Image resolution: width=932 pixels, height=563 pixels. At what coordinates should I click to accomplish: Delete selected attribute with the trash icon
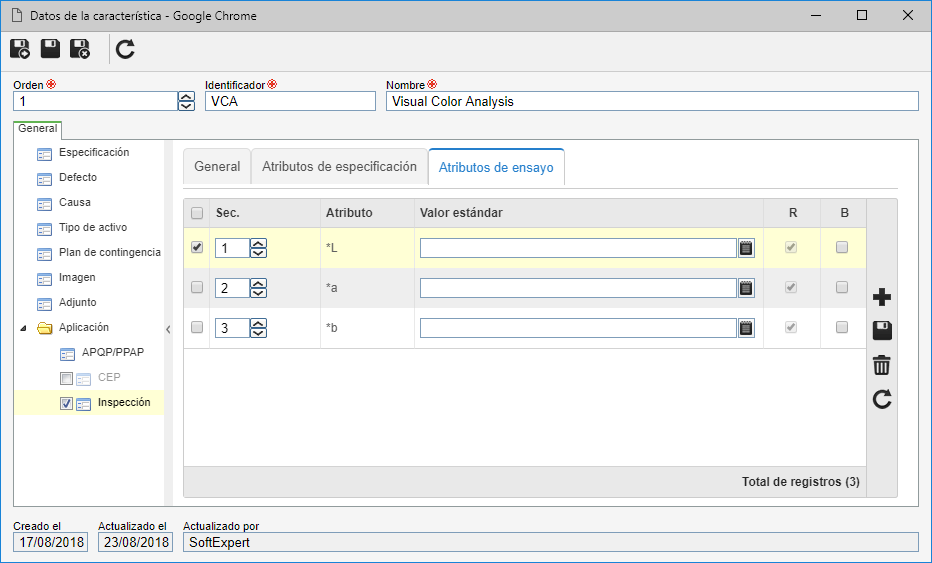pos(882,365)
